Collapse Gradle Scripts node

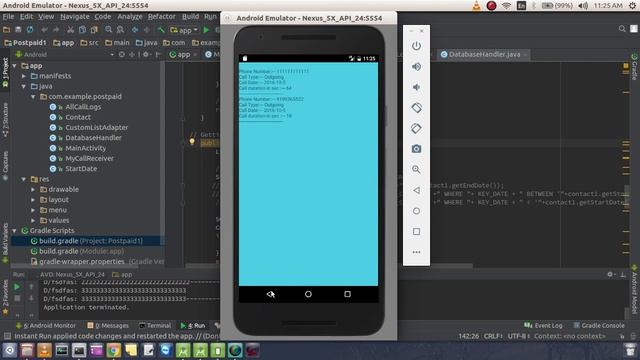15,231
